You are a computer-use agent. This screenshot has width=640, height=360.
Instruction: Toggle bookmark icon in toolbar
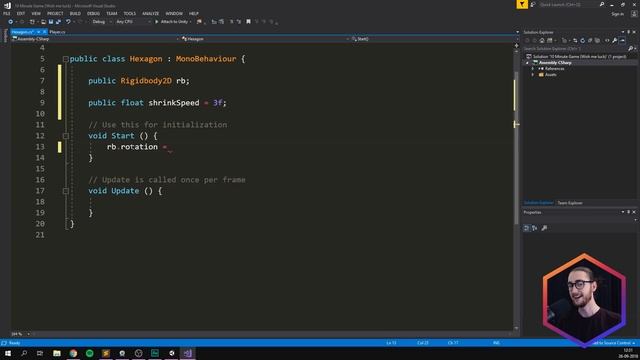248,22
